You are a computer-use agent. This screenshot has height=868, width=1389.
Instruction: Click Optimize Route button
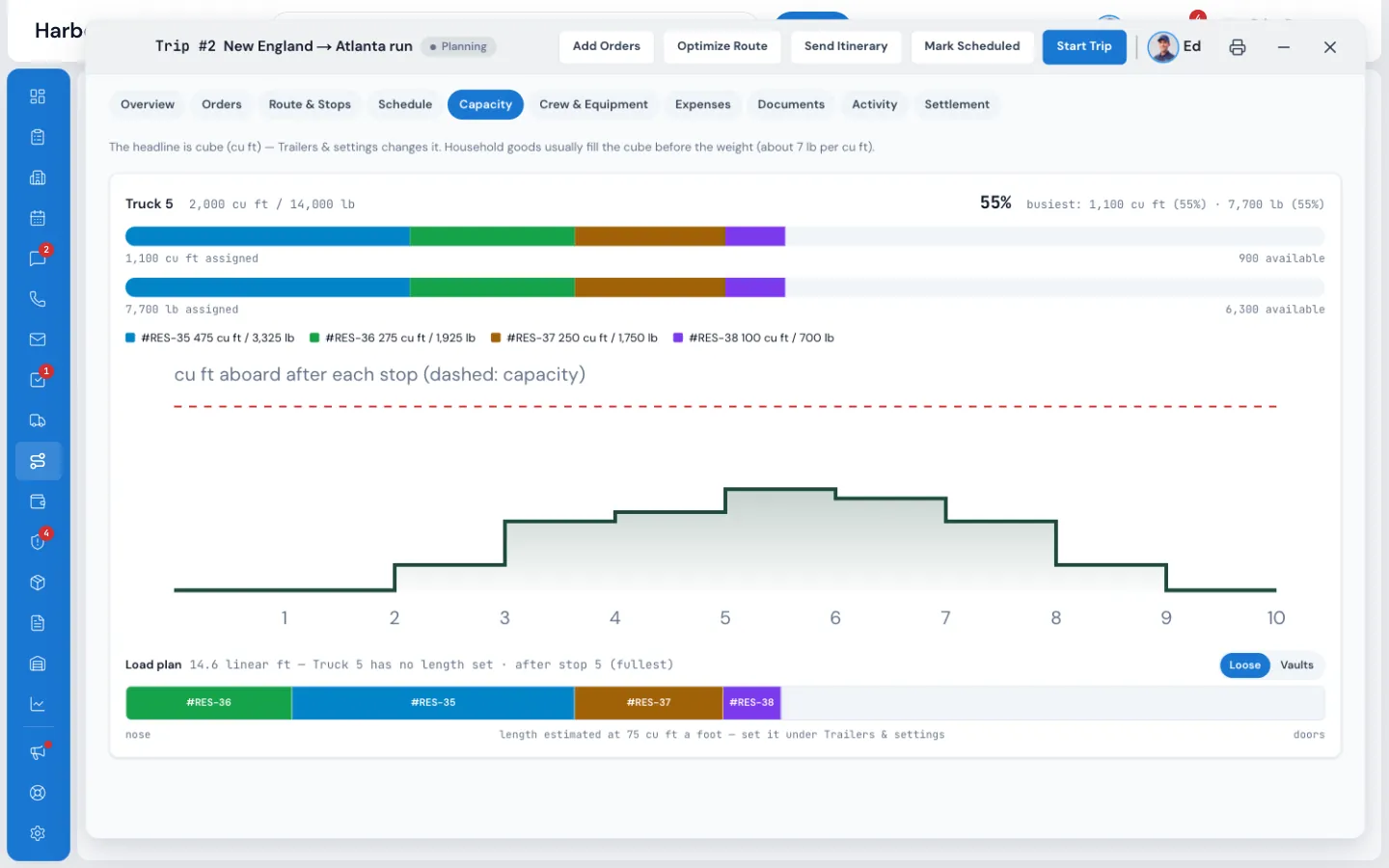point(722,46)
